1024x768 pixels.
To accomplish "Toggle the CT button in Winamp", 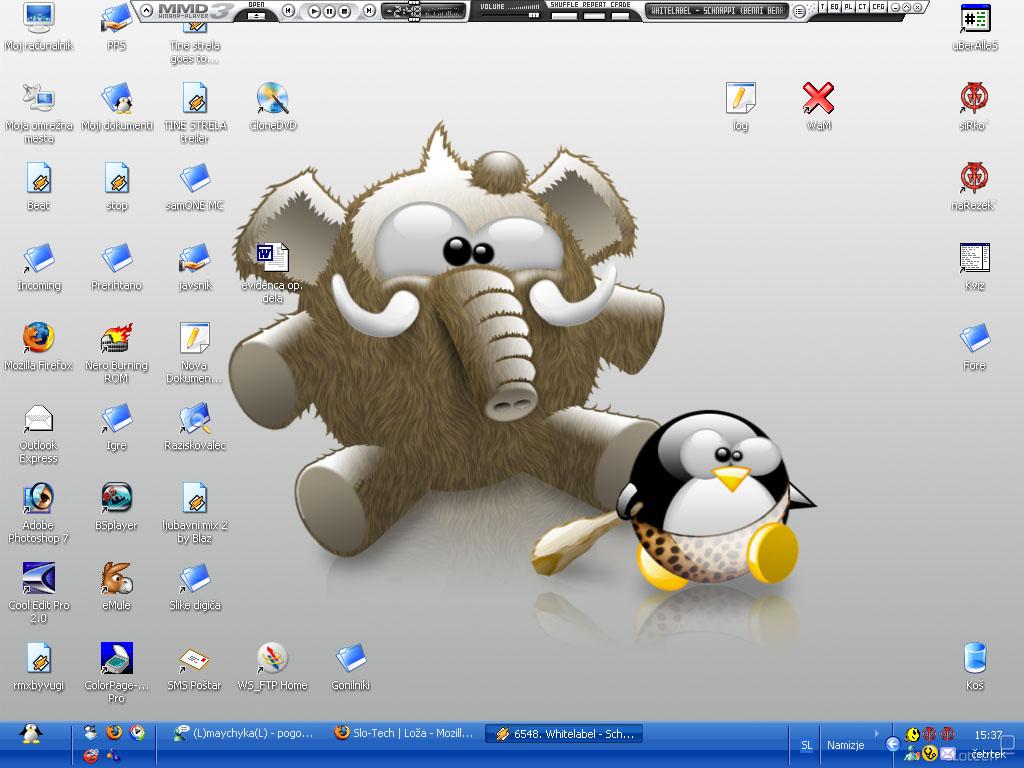I will tap(863, 7).
